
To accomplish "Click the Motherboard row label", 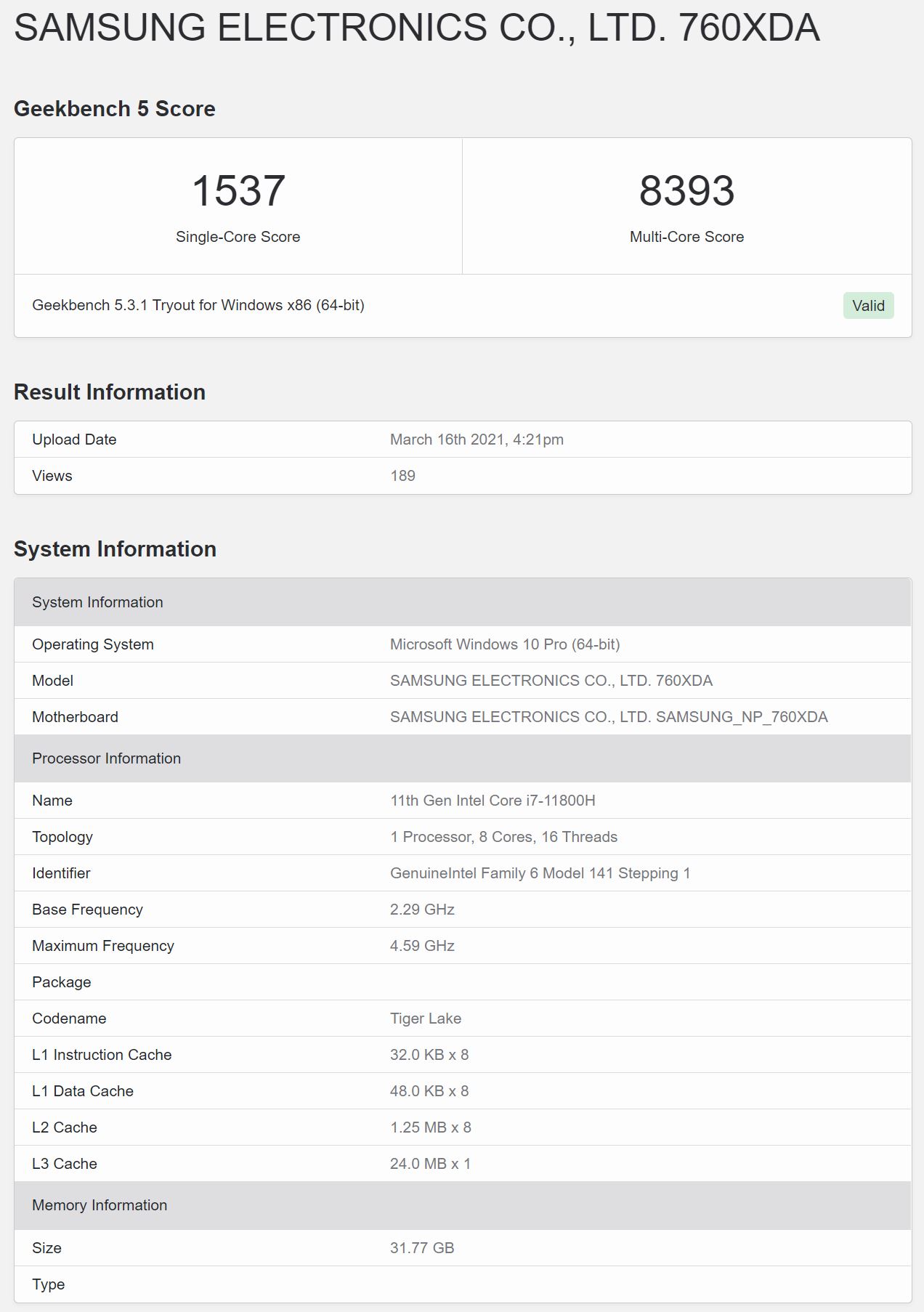I will (x=75, y=717).
